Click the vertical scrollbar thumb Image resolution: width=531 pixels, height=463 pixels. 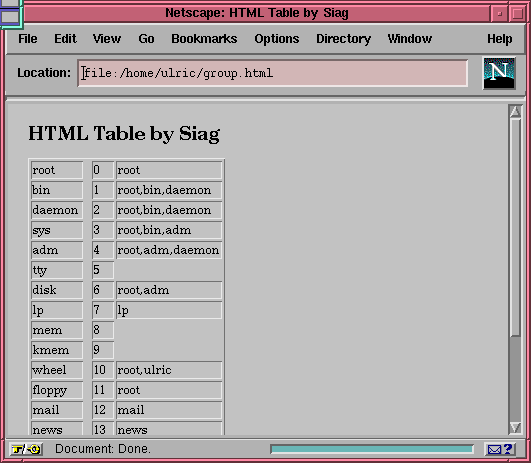(515, 227)
